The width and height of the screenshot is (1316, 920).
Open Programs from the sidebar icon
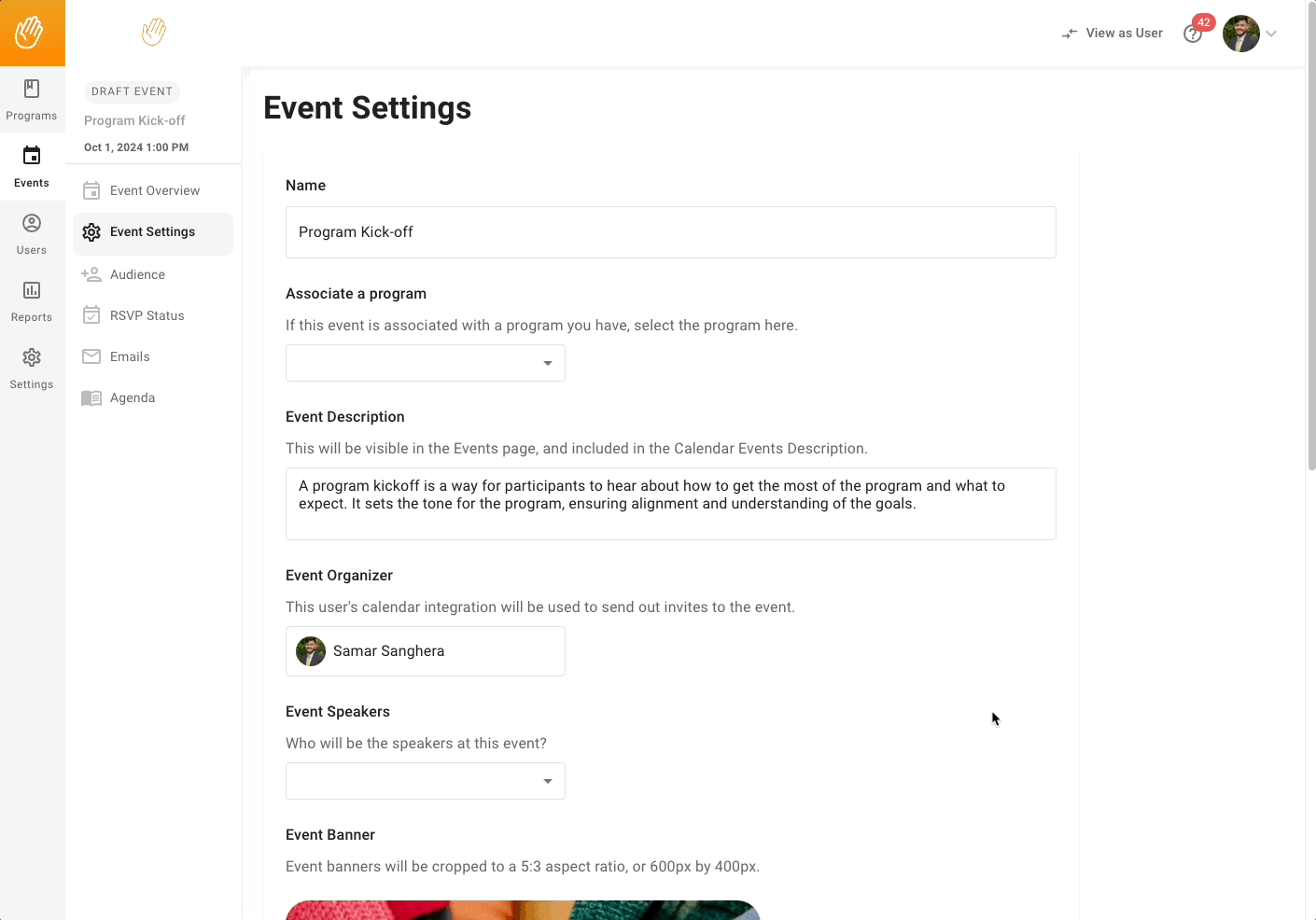(x=32, y=89)
